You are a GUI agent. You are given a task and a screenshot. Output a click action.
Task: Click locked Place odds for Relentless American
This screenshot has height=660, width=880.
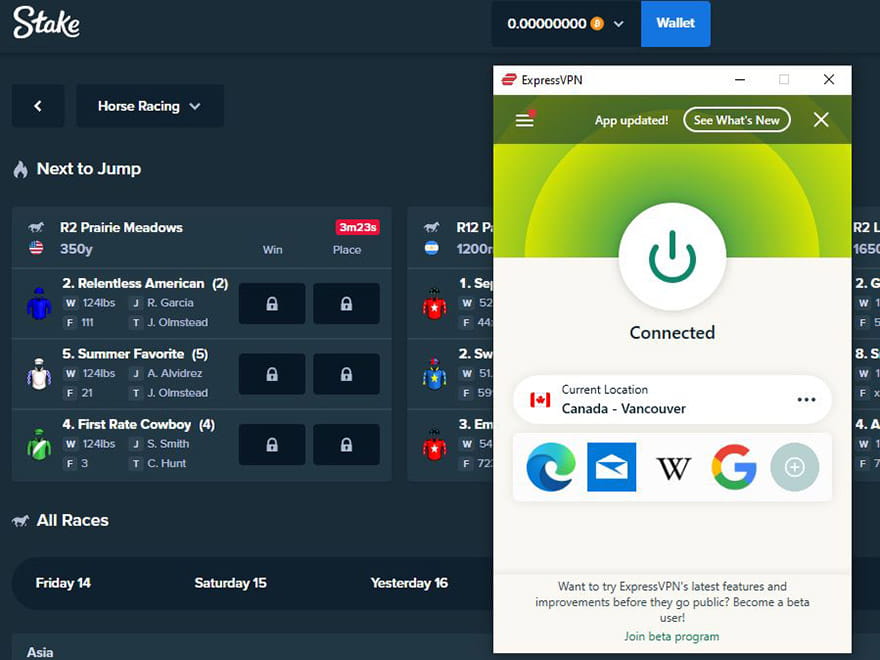346,304
